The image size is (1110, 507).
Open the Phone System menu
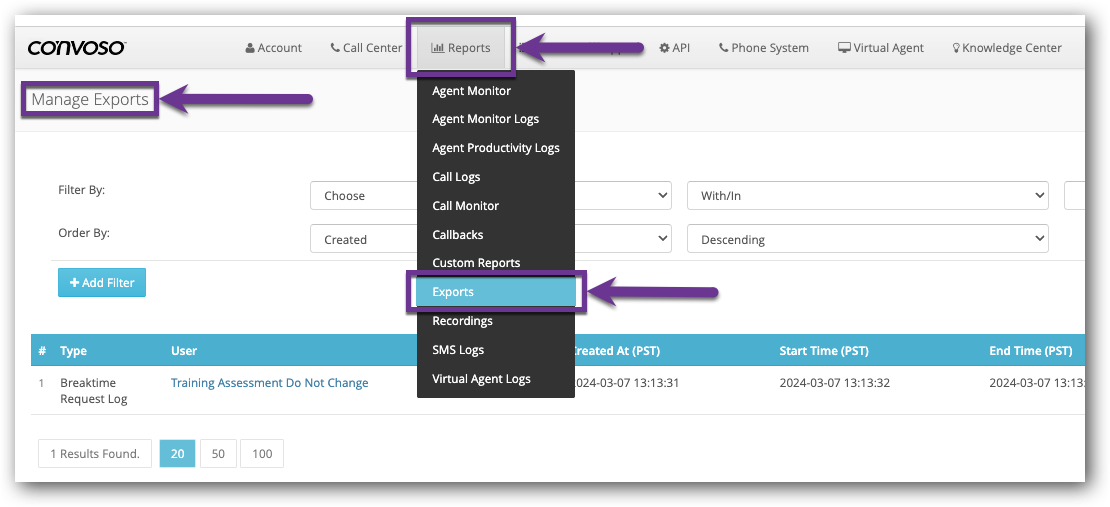coord(763,48)
